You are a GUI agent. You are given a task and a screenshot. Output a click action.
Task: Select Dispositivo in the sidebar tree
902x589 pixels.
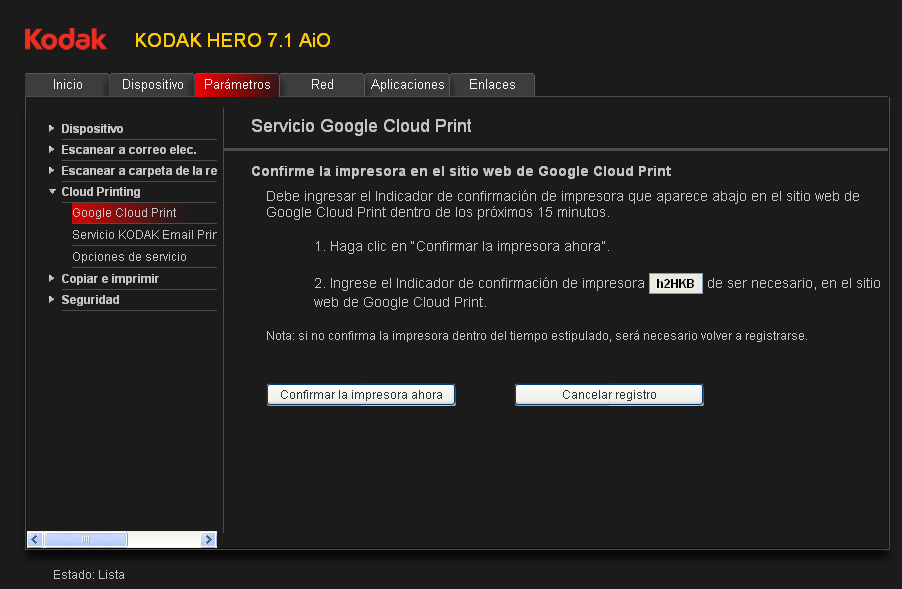click(x=92, y=128)
